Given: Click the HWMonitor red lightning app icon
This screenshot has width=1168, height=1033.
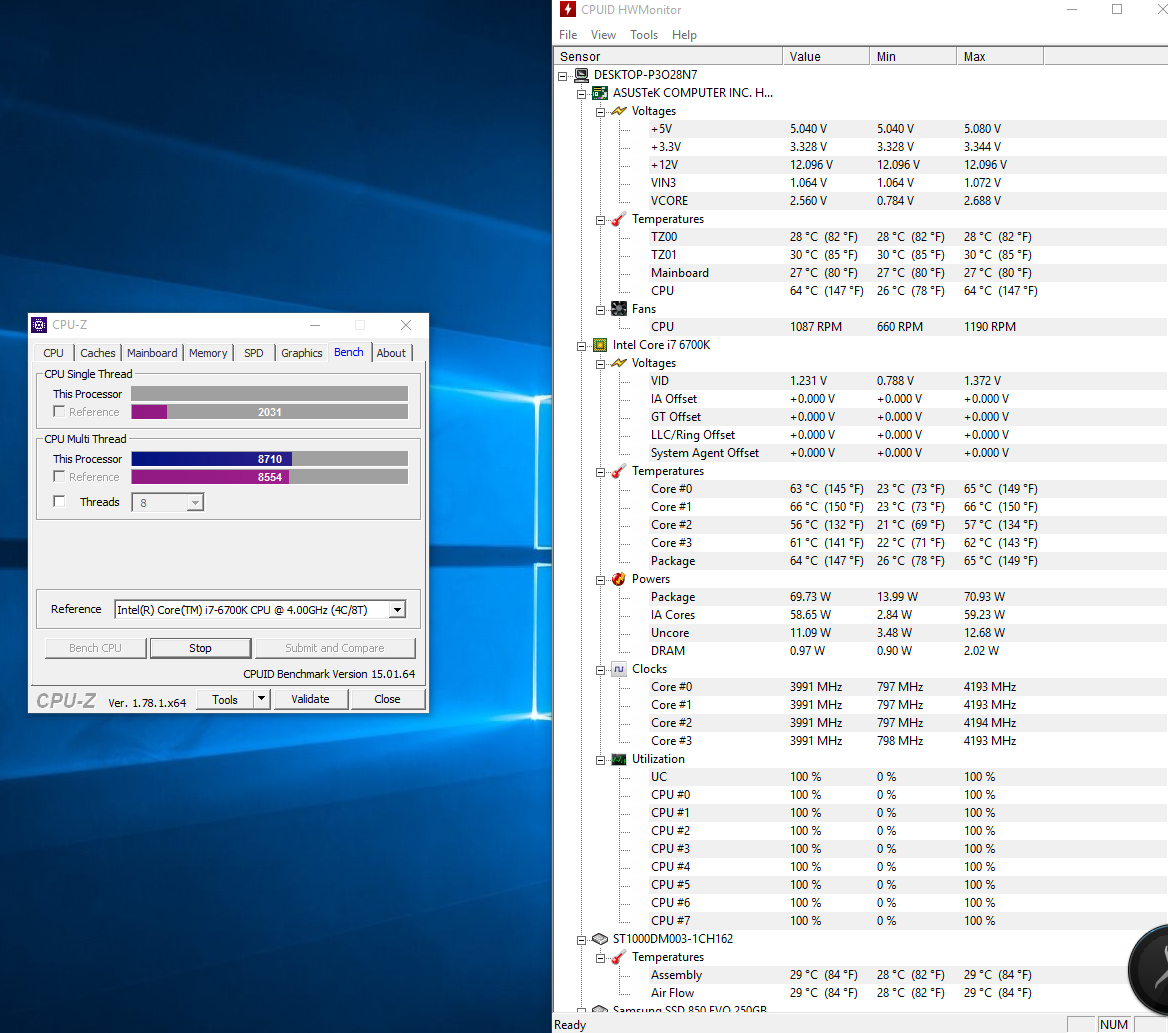Looking at the screenshot, I should tap(568, 9).
